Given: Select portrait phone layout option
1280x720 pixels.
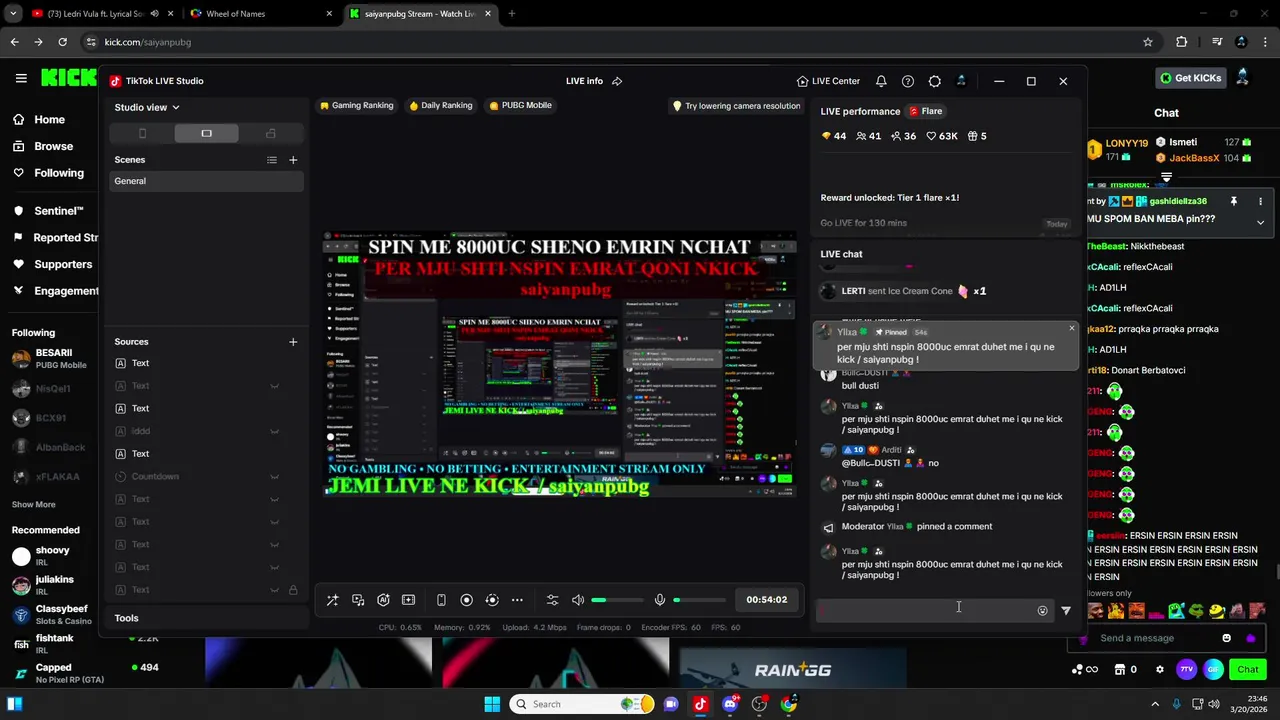Looking at the screenshot, I should [142, 133].
